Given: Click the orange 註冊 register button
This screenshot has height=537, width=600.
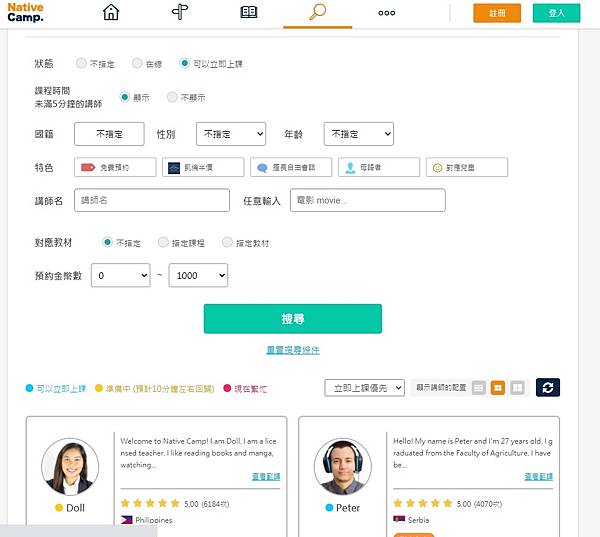Looking at the screenshot, I should 497,13.
